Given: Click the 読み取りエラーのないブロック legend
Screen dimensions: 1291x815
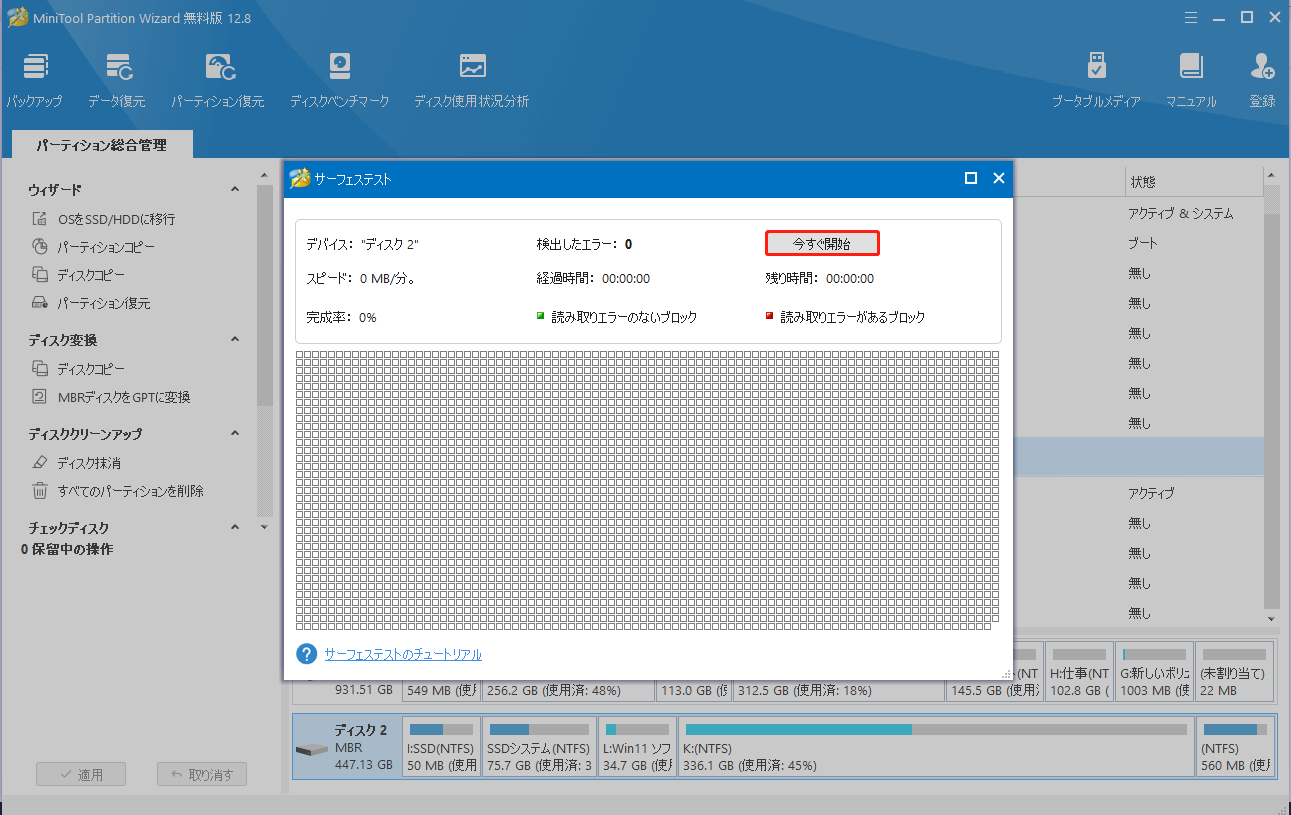Looking at the screenshot, I should [x=617, y=317].
